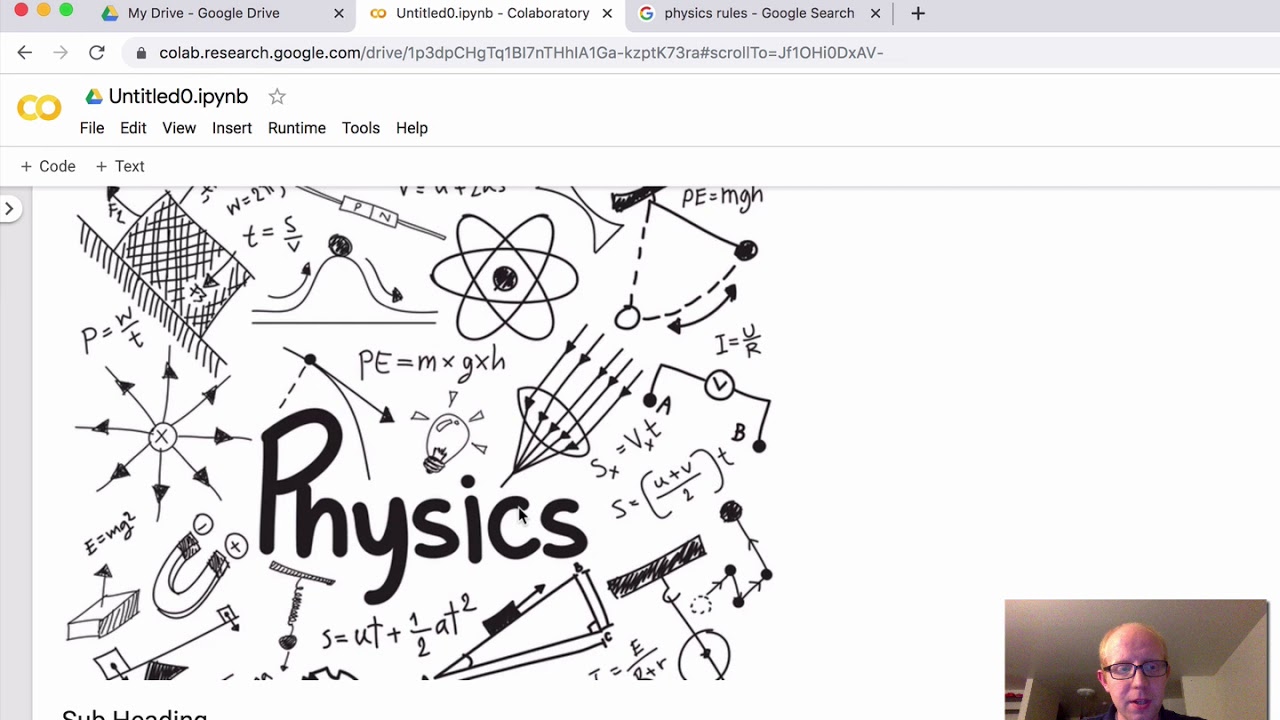Click the browser forward arrow
The width and height of the screenshot is (1280, 720).
[61, 52]
